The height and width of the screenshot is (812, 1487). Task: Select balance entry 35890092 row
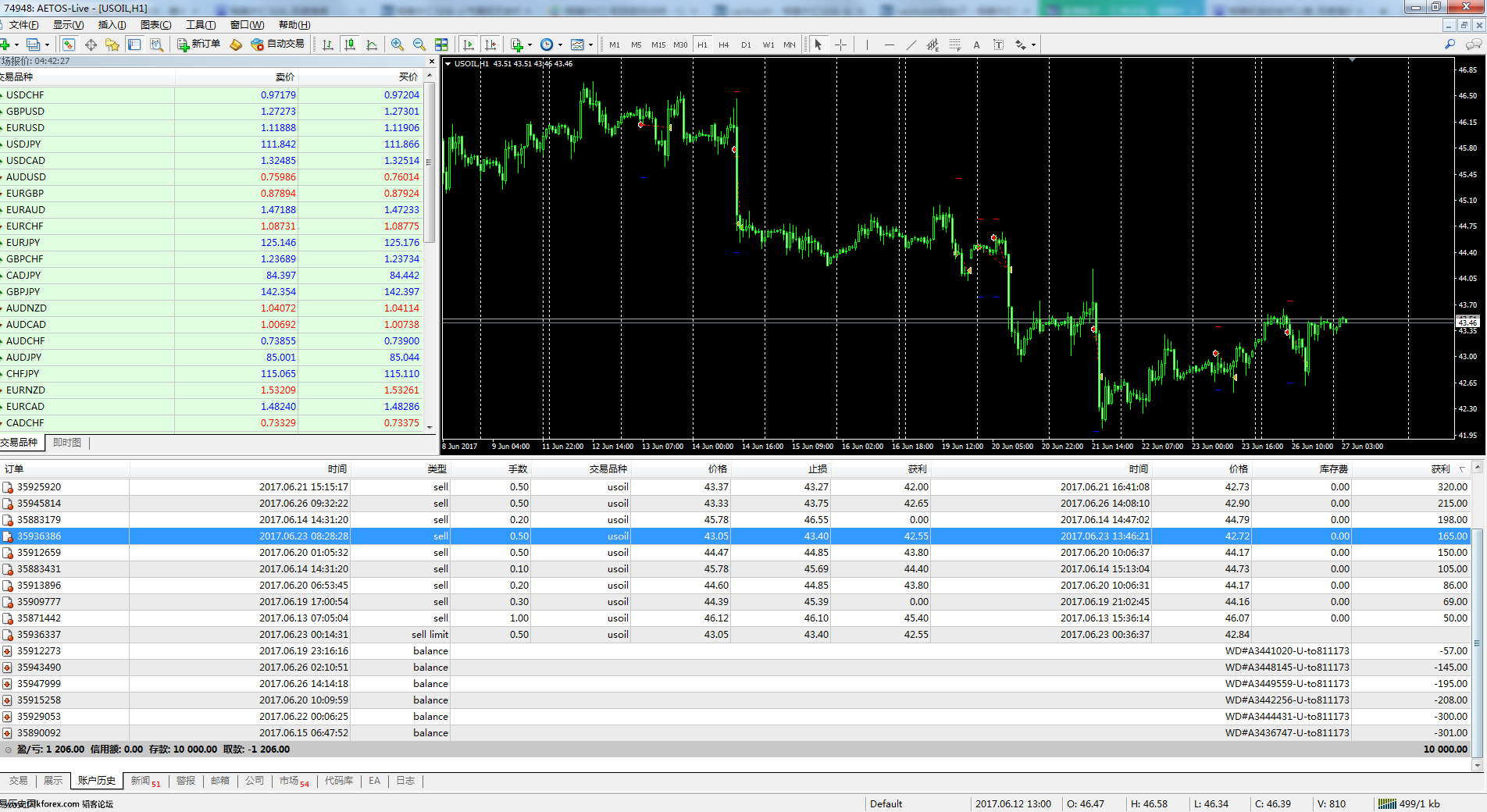pos(735,733)
